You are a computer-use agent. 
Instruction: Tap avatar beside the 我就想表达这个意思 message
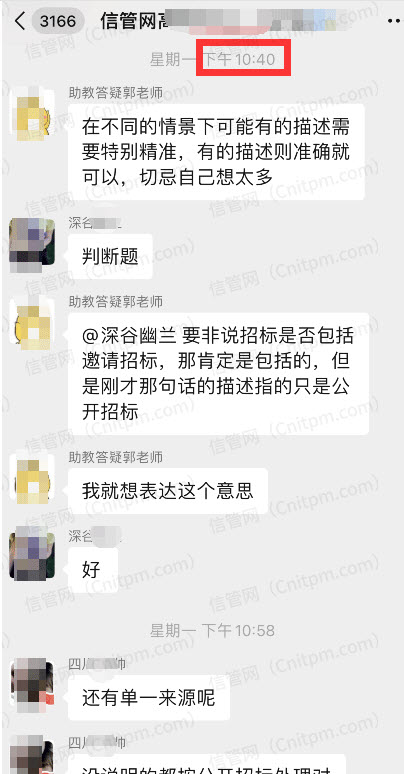32,479
